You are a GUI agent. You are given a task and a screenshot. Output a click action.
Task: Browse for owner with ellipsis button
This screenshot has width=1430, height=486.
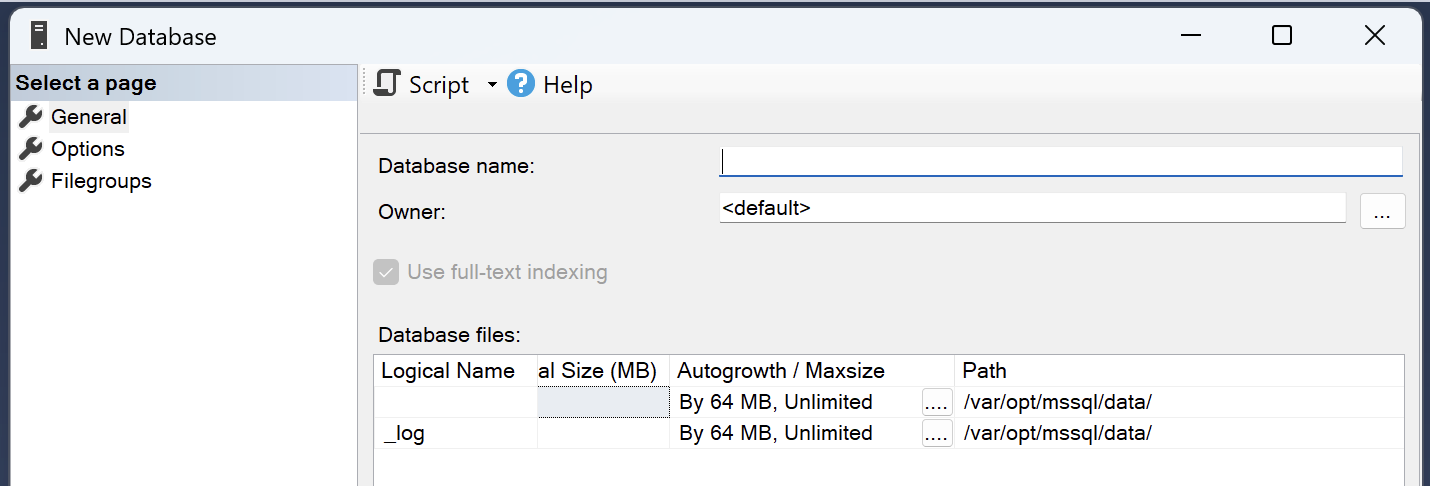click(x=1383, y=212)
